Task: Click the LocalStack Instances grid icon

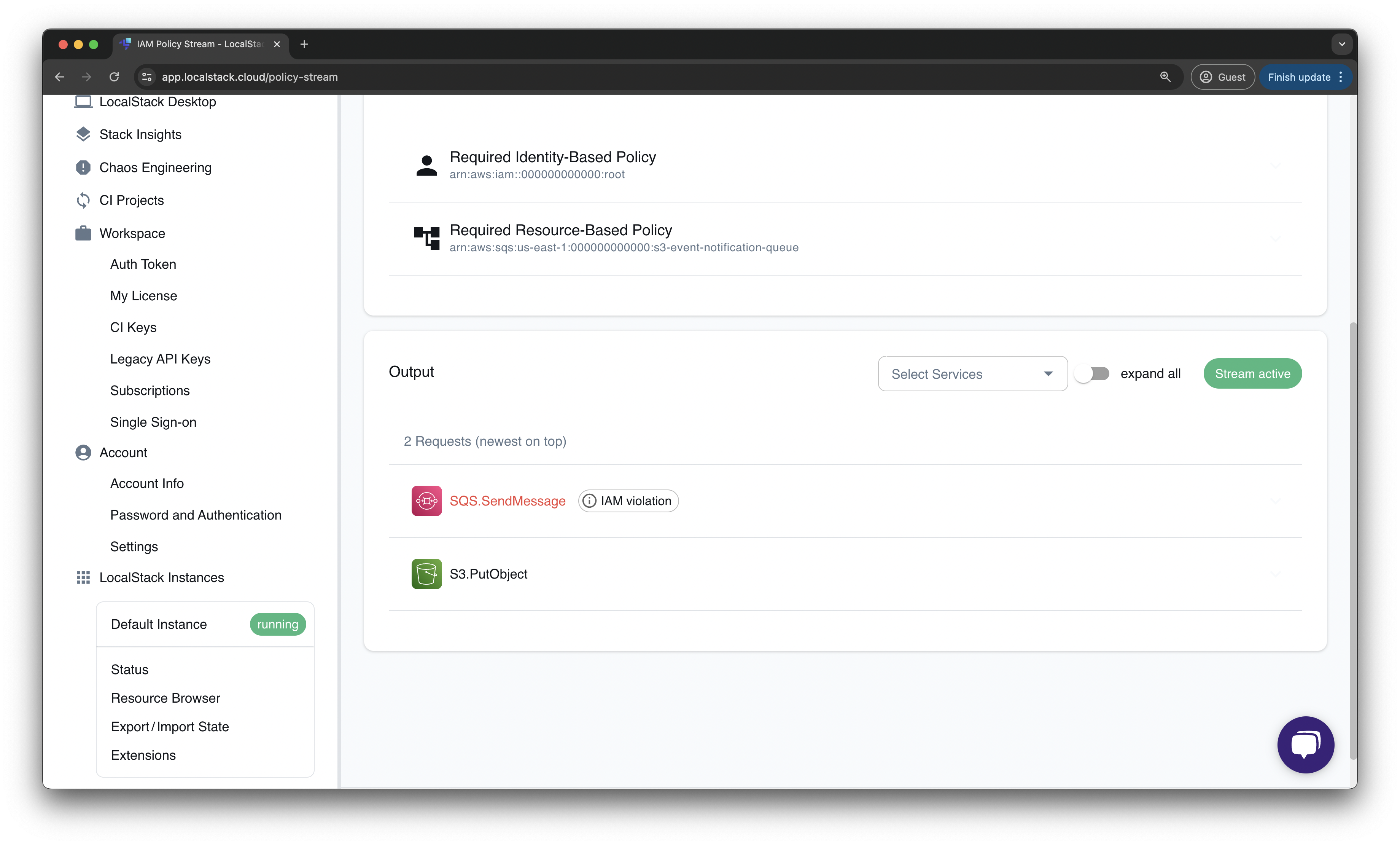Action: (x=83, y=577)
